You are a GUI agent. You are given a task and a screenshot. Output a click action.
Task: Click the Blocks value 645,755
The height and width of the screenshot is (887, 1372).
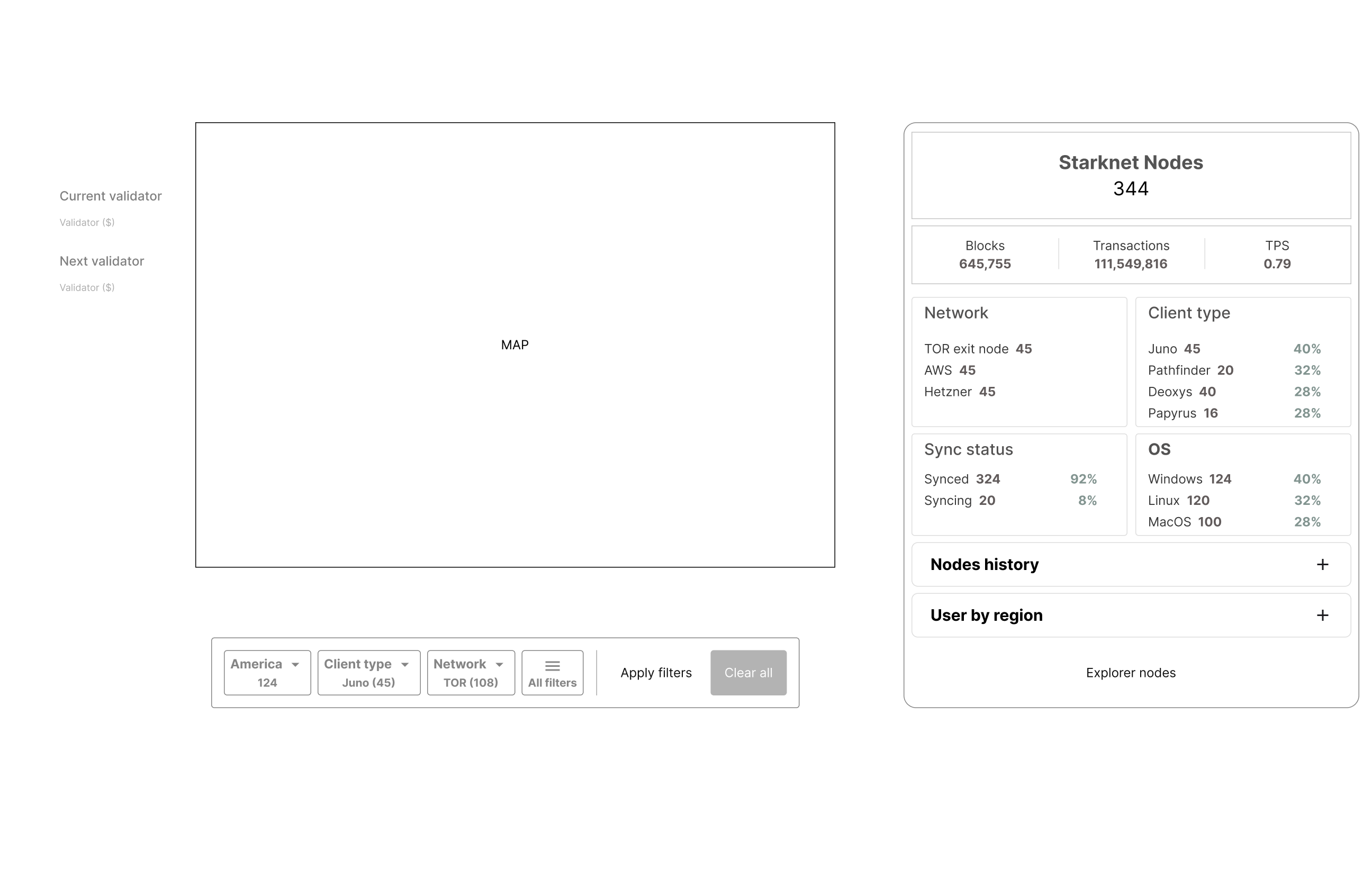(985, 264)
